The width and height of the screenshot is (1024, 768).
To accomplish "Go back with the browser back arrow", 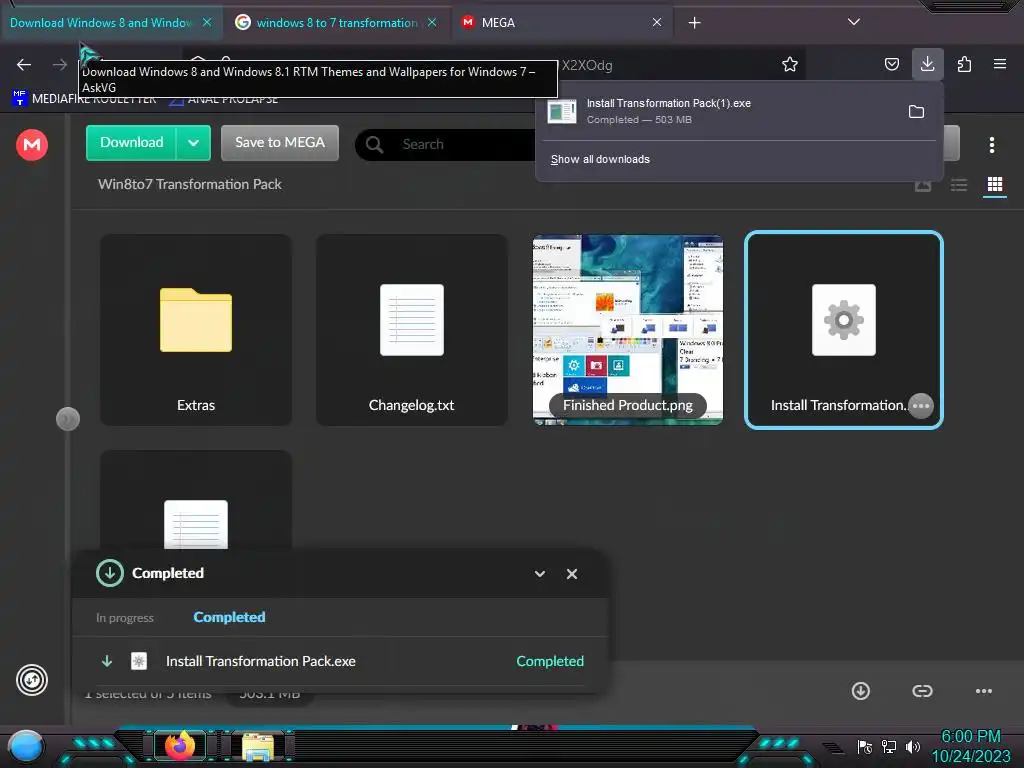I will tap(24, 65).
